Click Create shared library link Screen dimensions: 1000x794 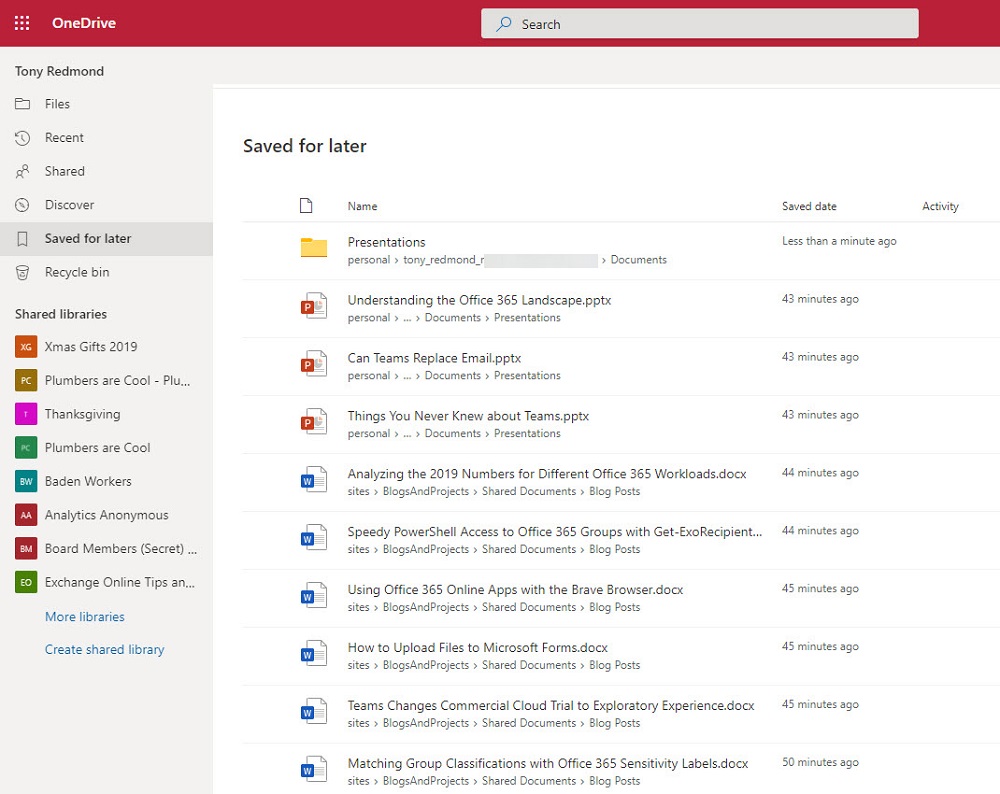pyautogui.click(x=105, y=649)
